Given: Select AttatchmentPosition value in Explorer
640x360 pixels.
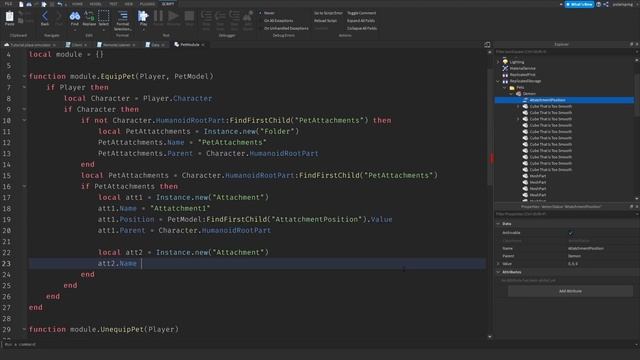Looking at the screenshot, I should (x=564, y=100).
